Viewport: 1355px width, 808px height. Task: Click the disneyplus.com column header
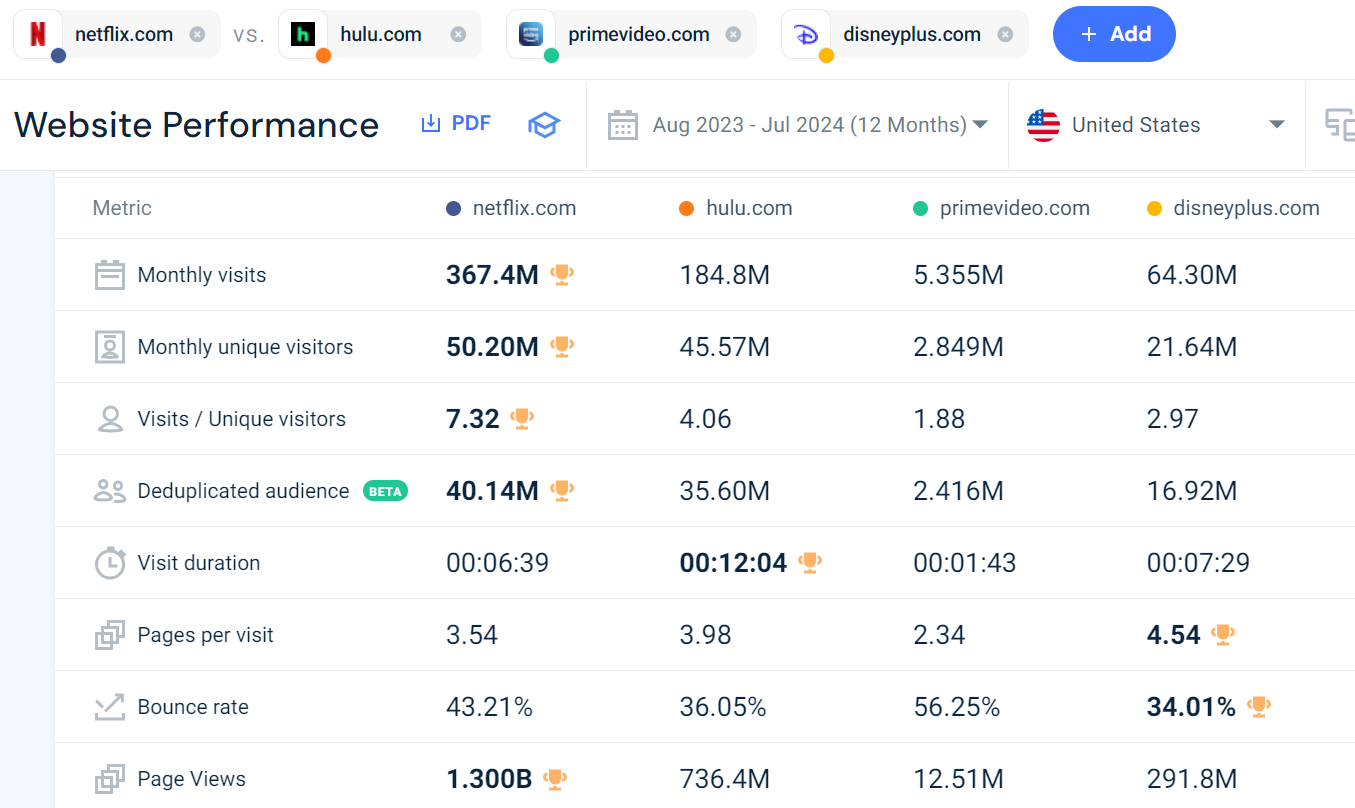point(1234,208)
